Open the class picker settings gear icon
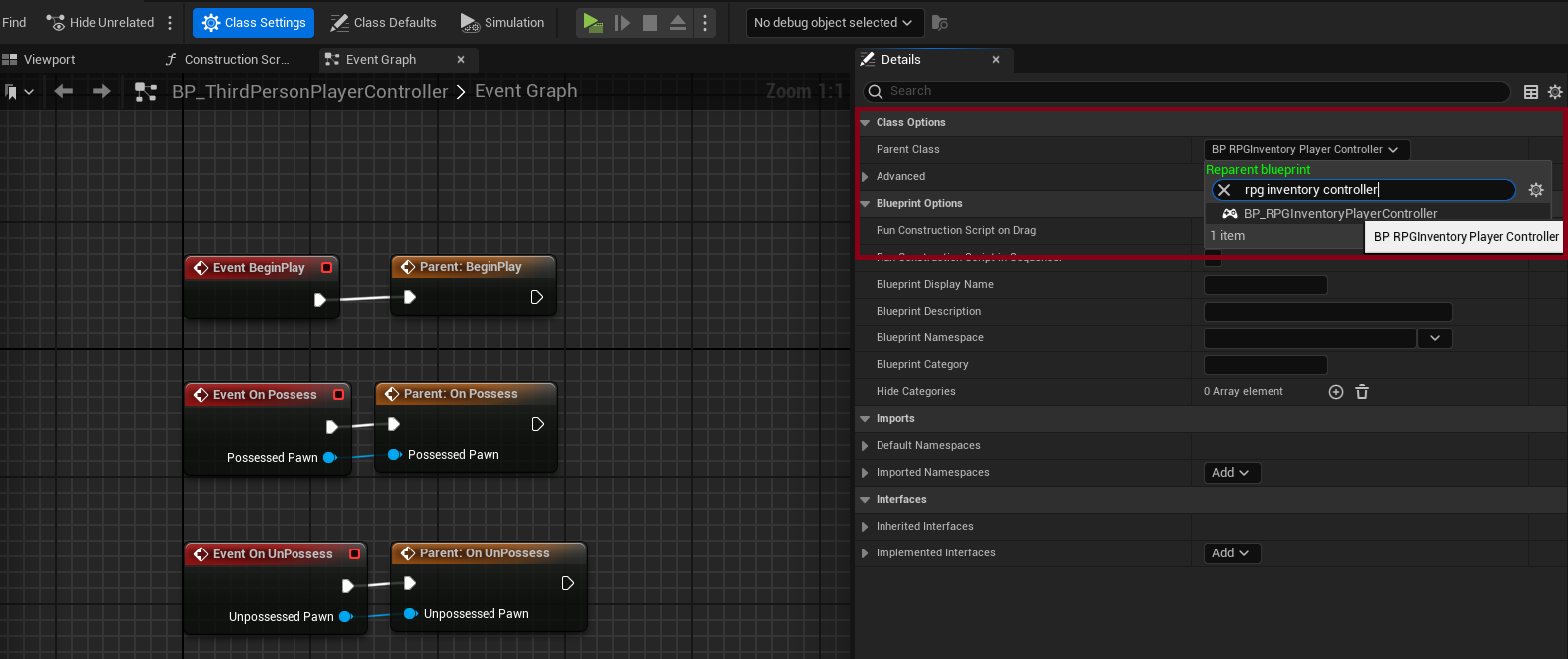 (1536, 190)
